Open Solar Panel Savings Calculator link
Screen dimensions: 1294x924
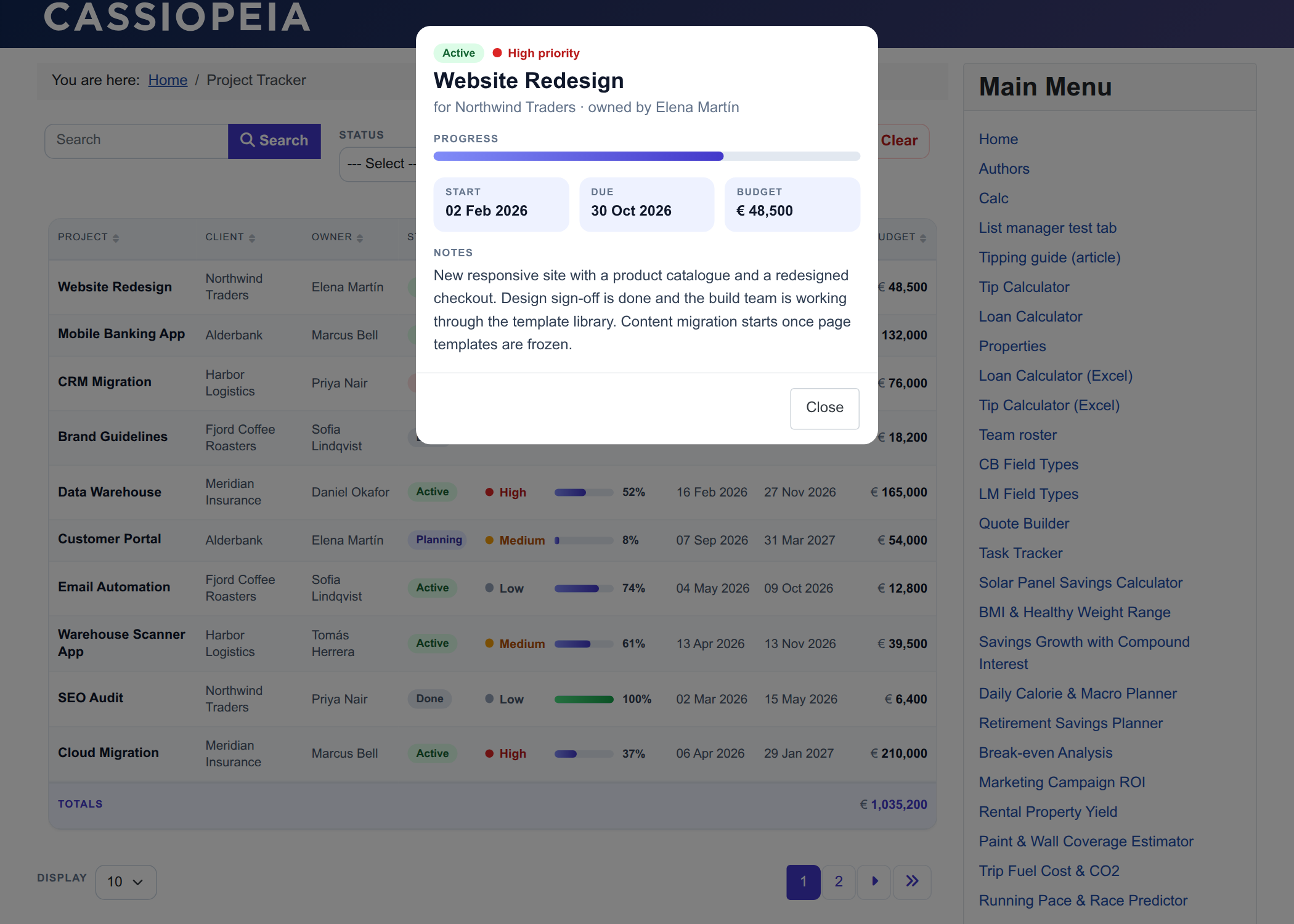tap(1080, 583)
